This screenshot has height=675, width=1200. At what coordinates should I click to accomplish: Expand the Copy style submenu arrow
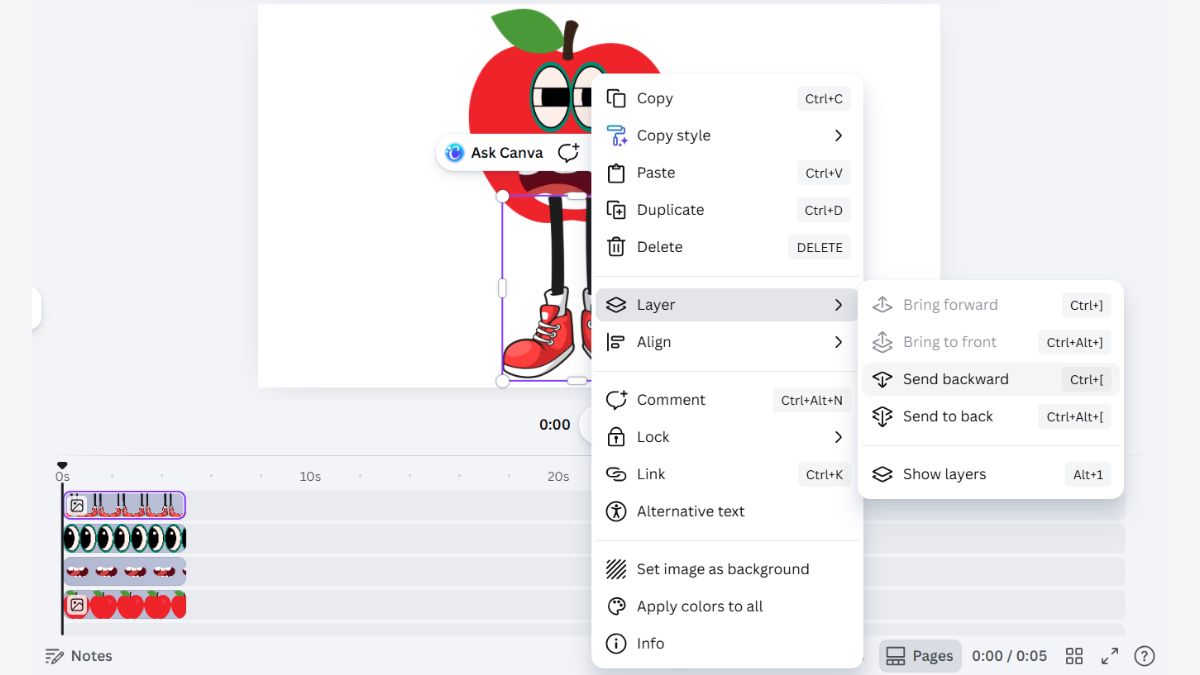[839, 135]
